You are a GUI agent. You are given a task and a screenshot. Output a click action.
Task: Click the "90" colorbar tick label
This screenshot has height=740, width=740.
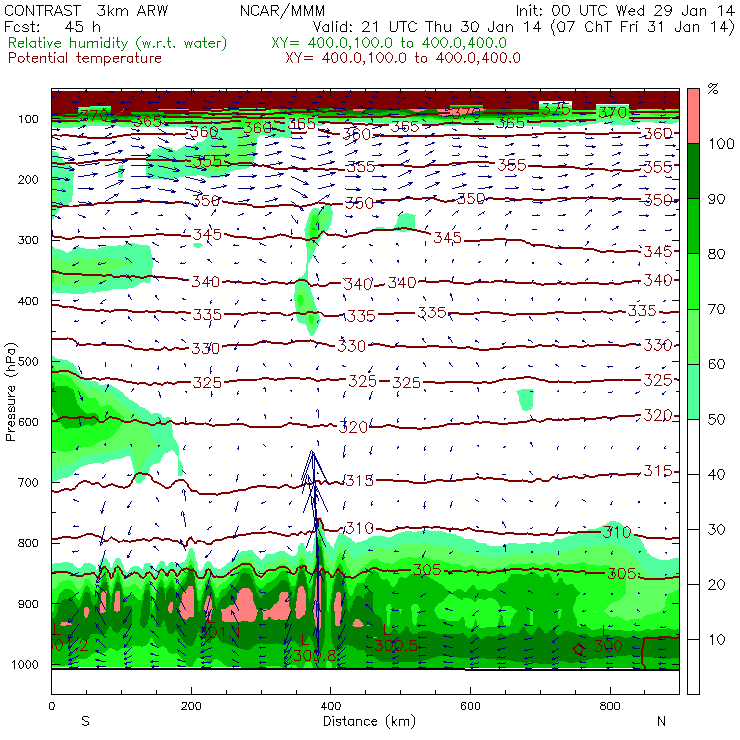[717, 199]
